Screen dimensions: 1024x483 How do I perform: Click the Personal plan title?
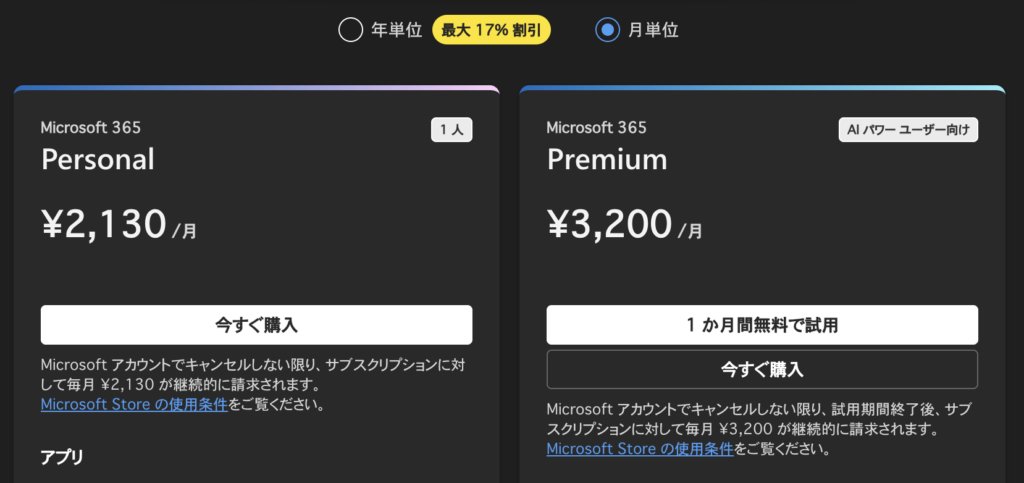tap(97, 159)
